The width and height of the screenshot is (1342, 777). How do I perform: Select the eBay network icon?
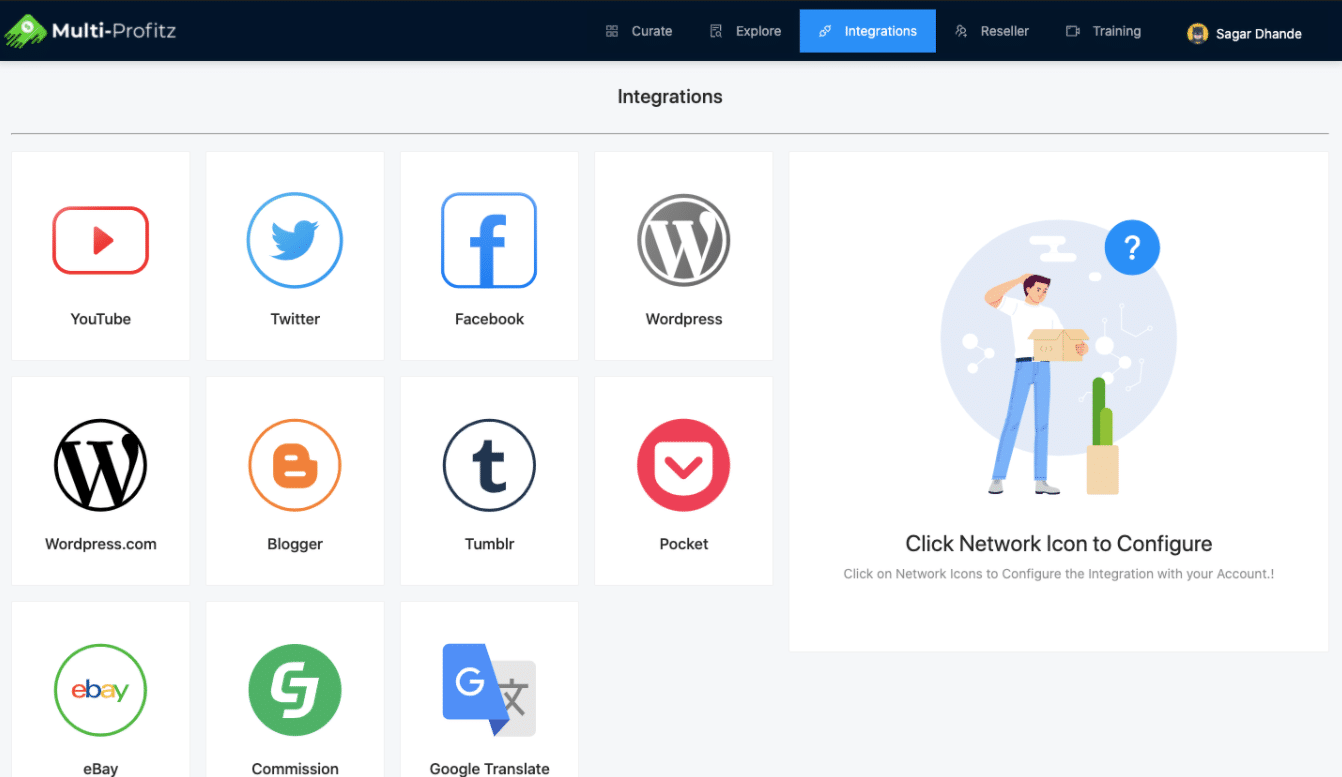click(100, 691)
